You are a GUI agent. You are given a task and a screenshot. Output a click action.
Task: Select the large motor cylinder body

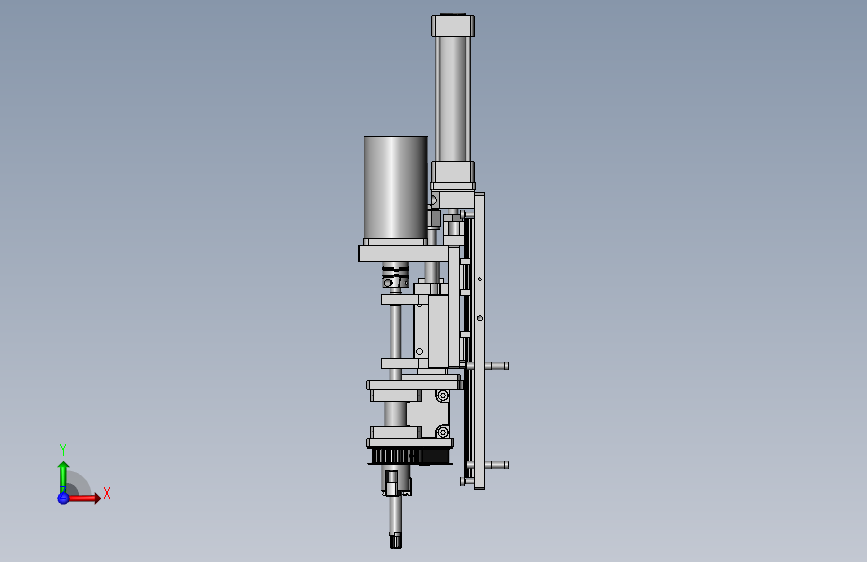coord(395,187)
